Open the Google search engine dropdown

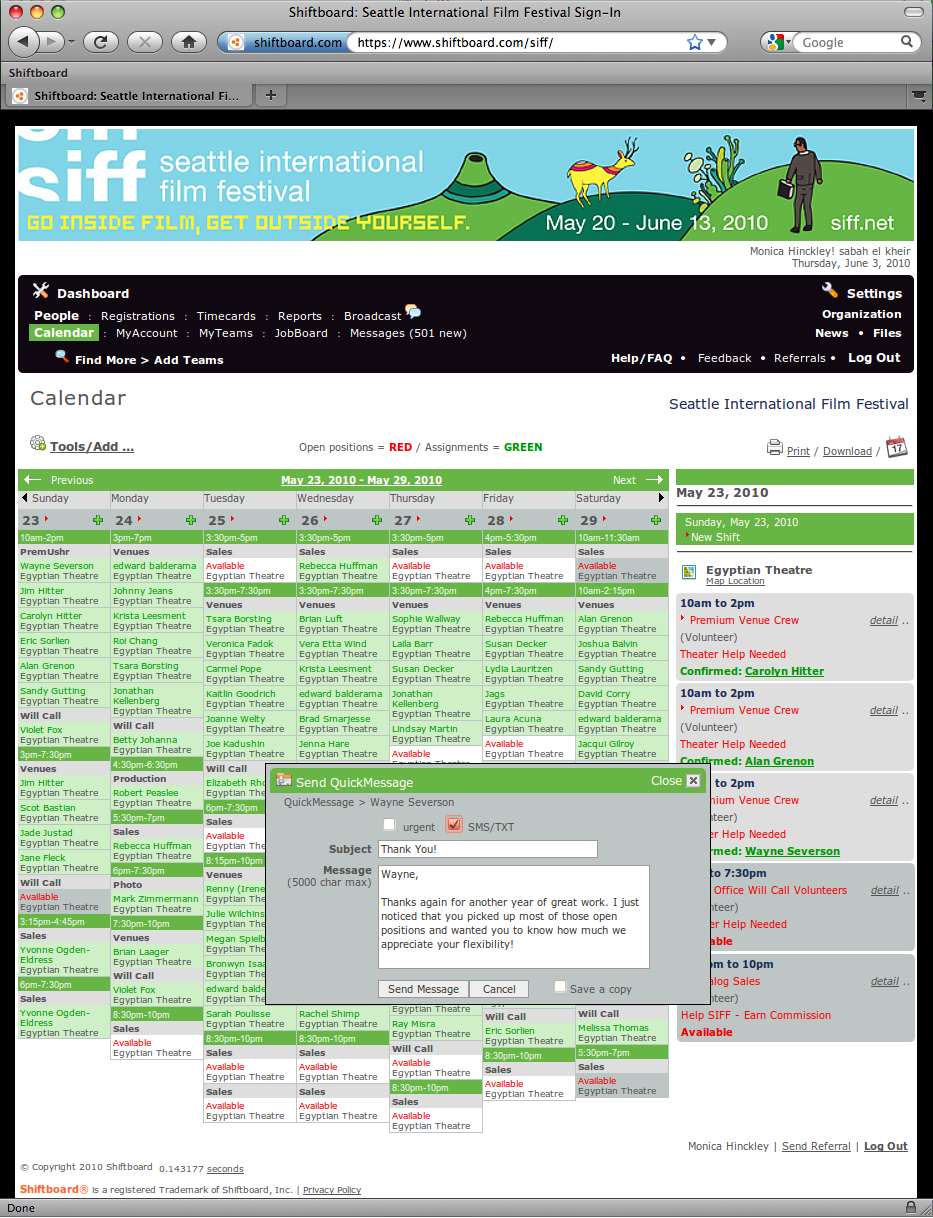coord(790,43)
